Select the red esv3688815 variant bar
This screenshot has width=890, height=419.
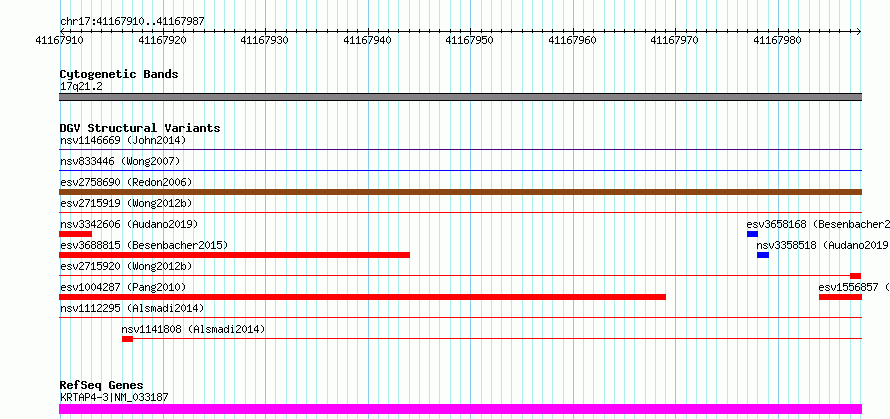(x=234, y=255)
